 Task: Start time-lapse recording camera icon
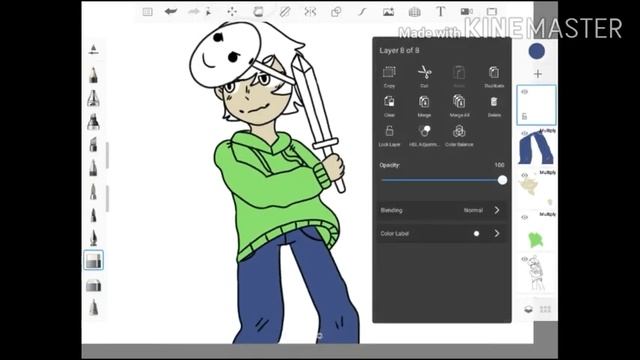(467, 11)
